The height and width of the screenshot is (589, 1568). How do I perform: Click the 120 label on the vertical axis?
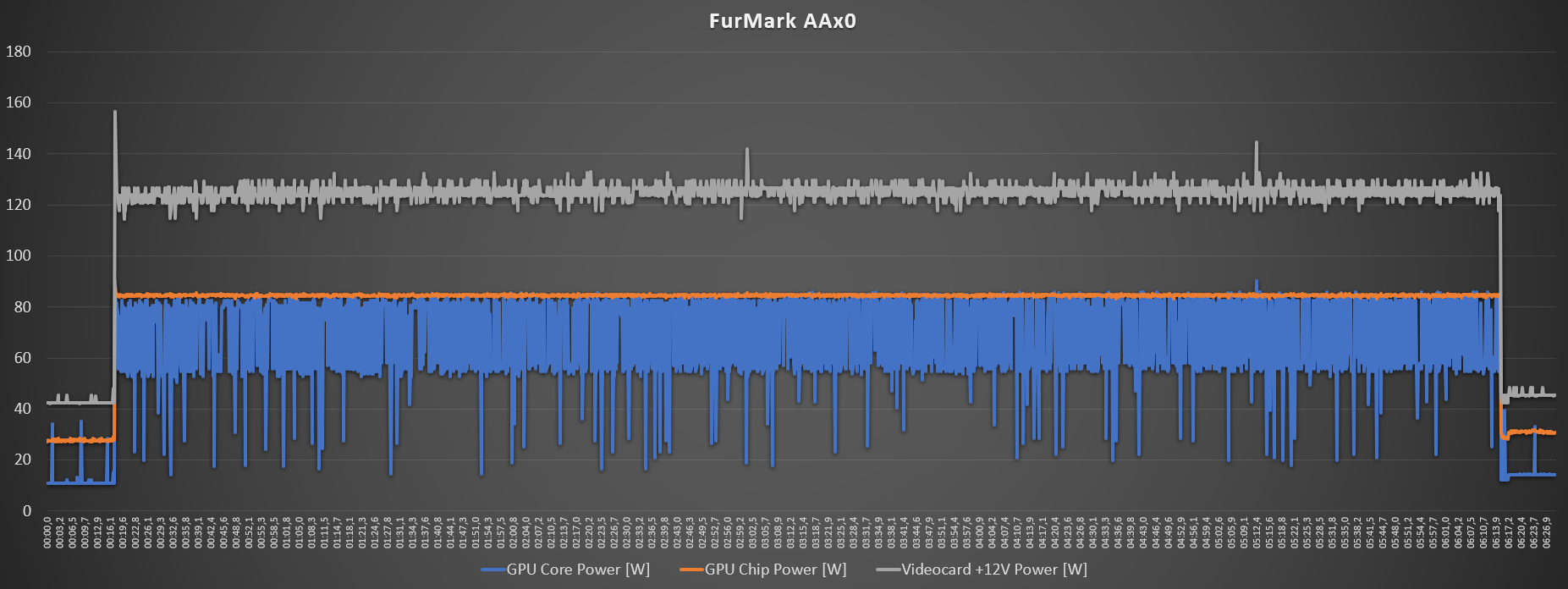18,205
